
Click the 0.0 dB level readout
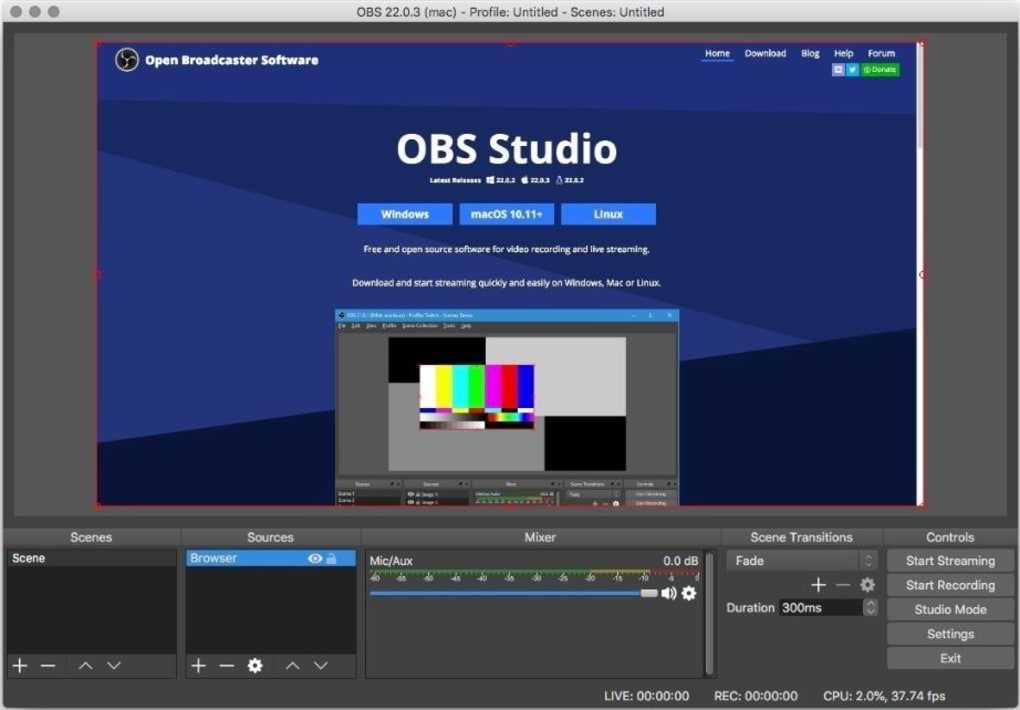coord(680,561)
